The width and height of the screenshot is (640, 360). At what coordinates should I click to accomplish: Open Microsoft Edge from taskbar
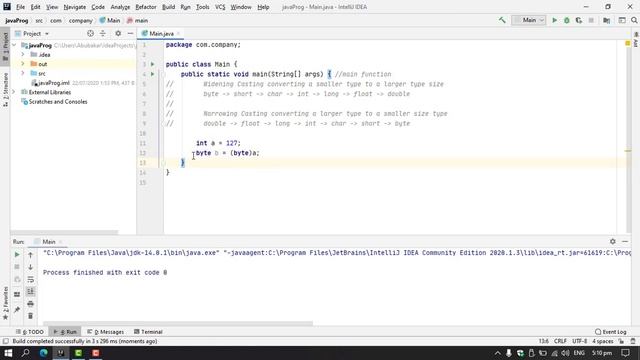tap(44, 353)
